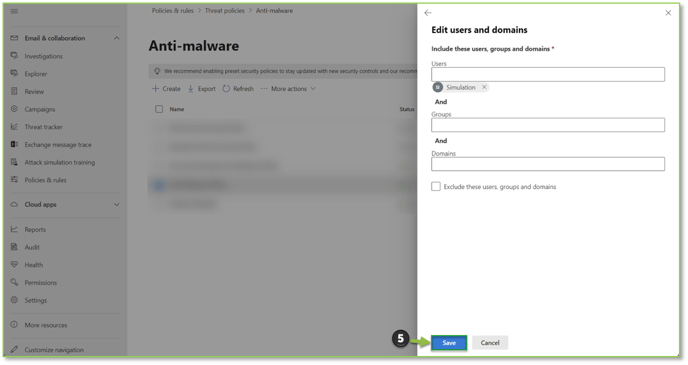This screenshot has height=365, width=688.
Task: Sort by the Name column header
Action: click(x=177, y=109)
